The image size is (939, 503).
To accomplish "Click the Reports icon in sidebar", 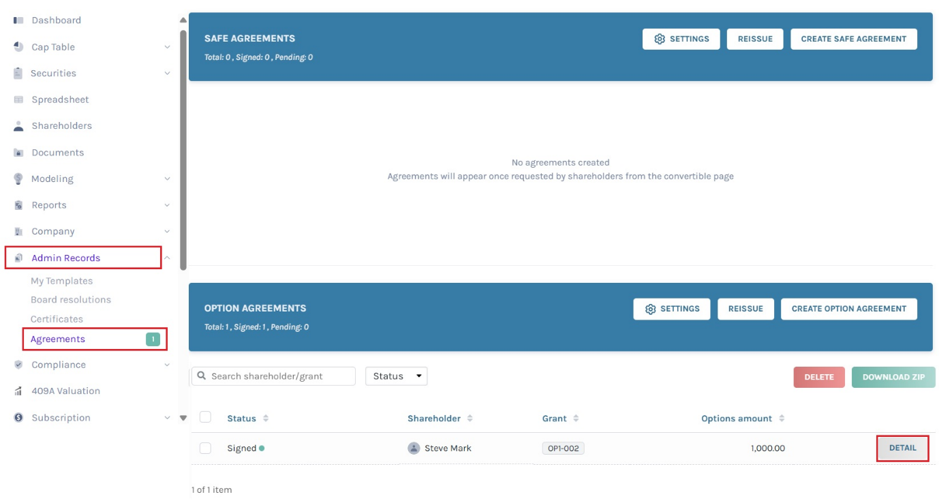I will (x=19, y=205).
